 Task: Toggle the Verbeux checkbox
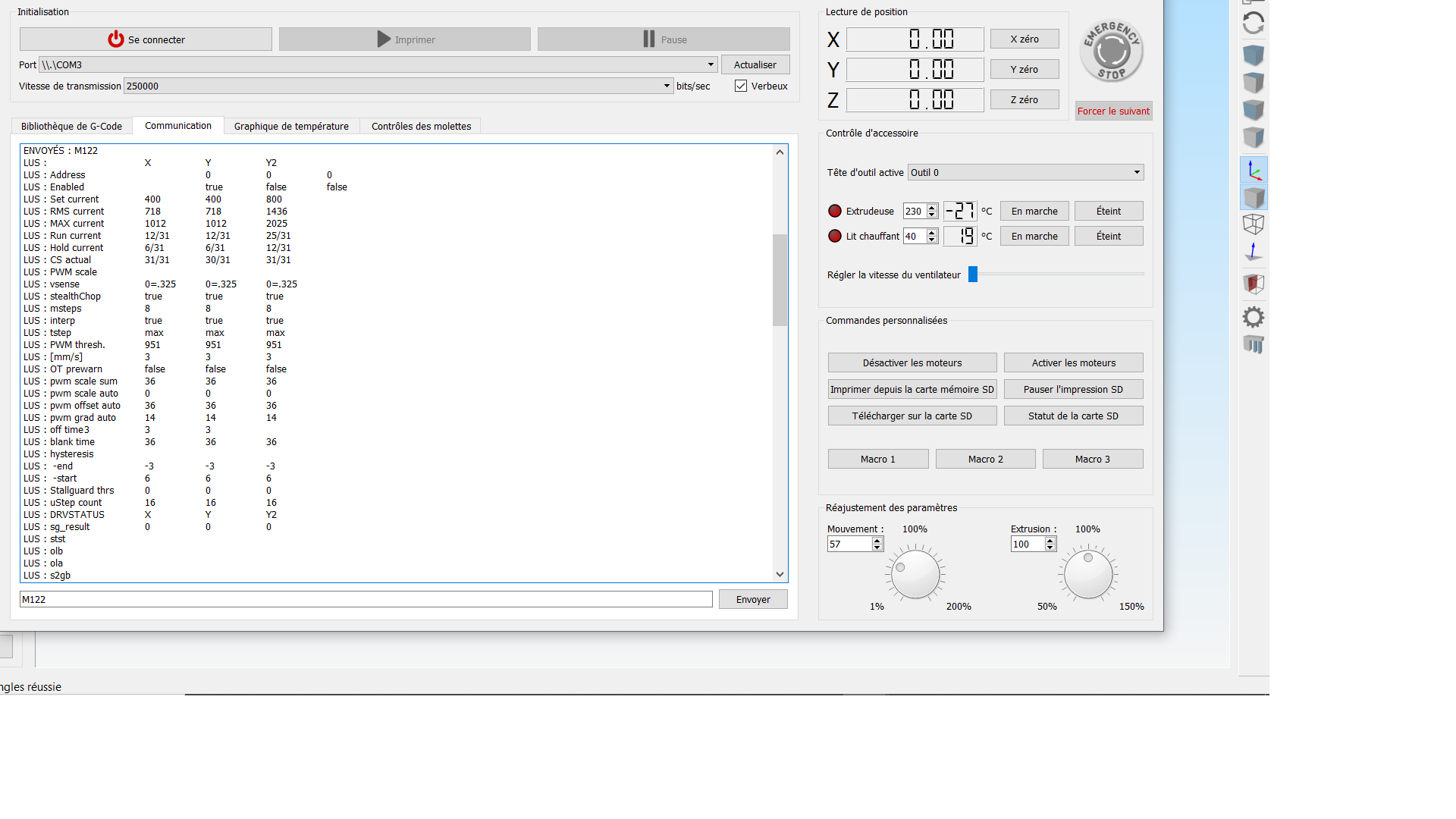coord(741,86)
